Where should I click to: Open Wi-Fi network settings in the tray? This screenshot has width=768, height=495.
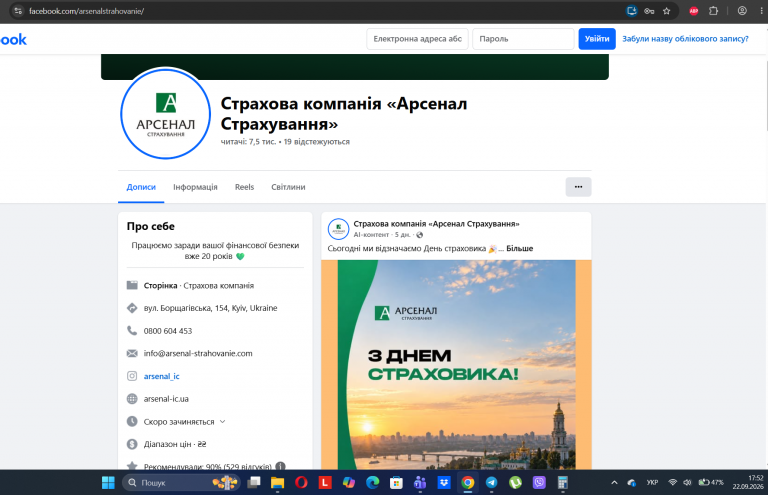[x=672, y=483]
